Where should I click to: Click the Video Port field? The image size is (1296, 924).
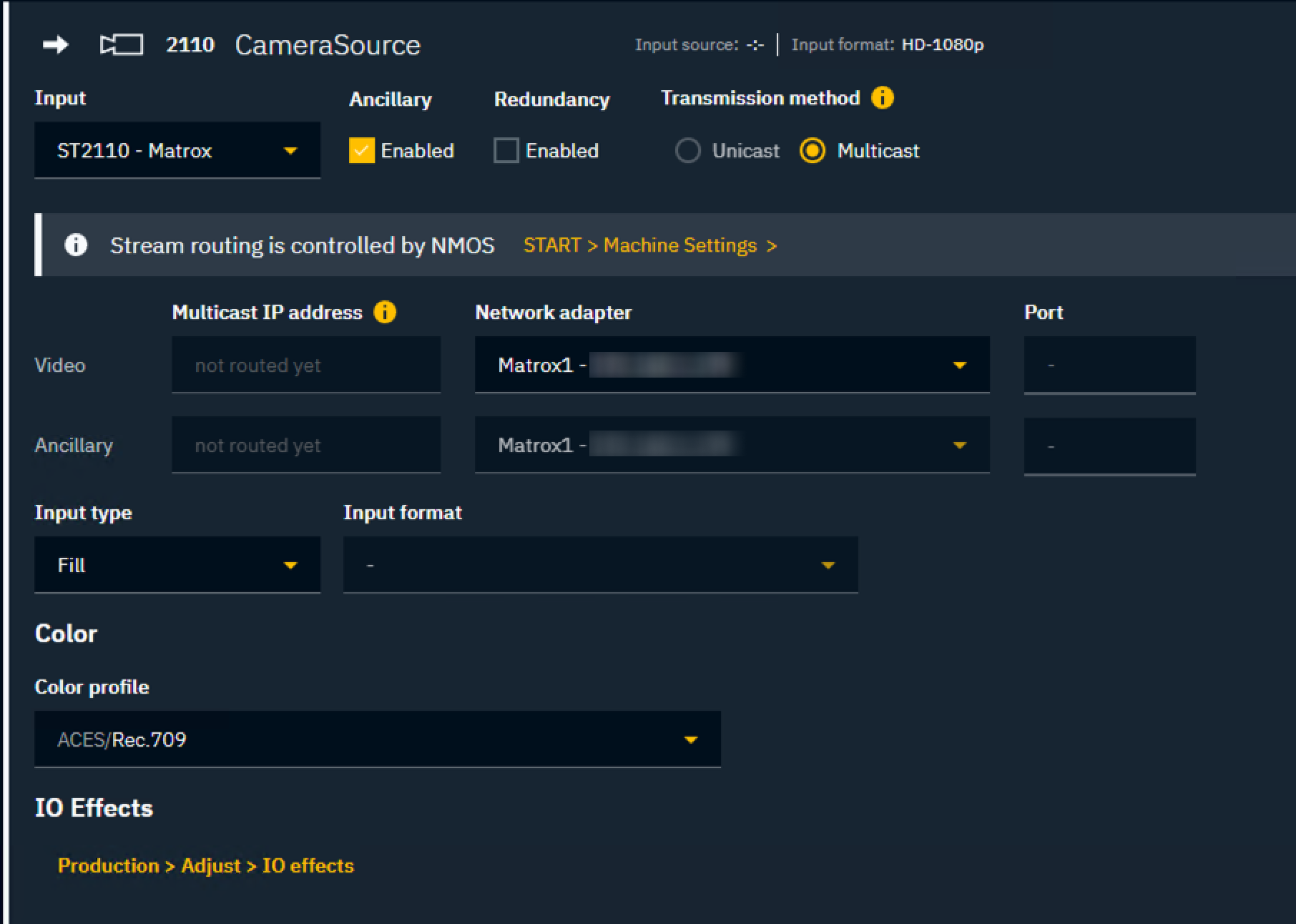click(x=1109, y=365)
